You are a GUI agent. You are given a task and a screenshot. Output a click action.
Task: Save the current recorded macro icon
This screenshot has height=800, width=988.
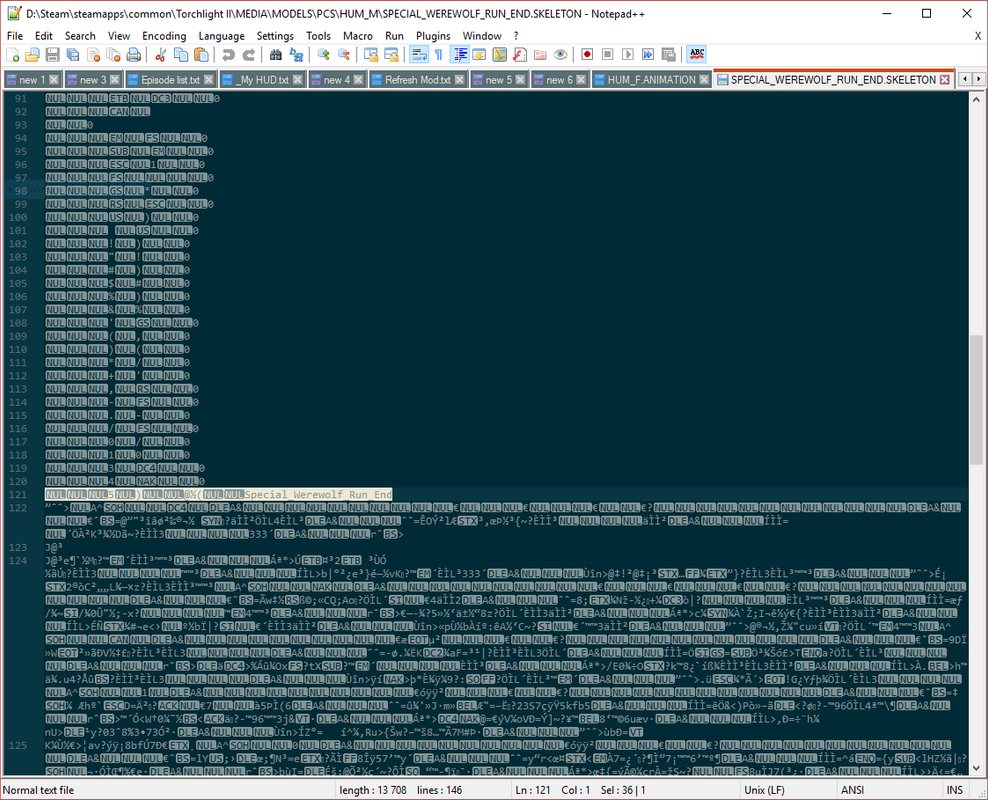669,55
